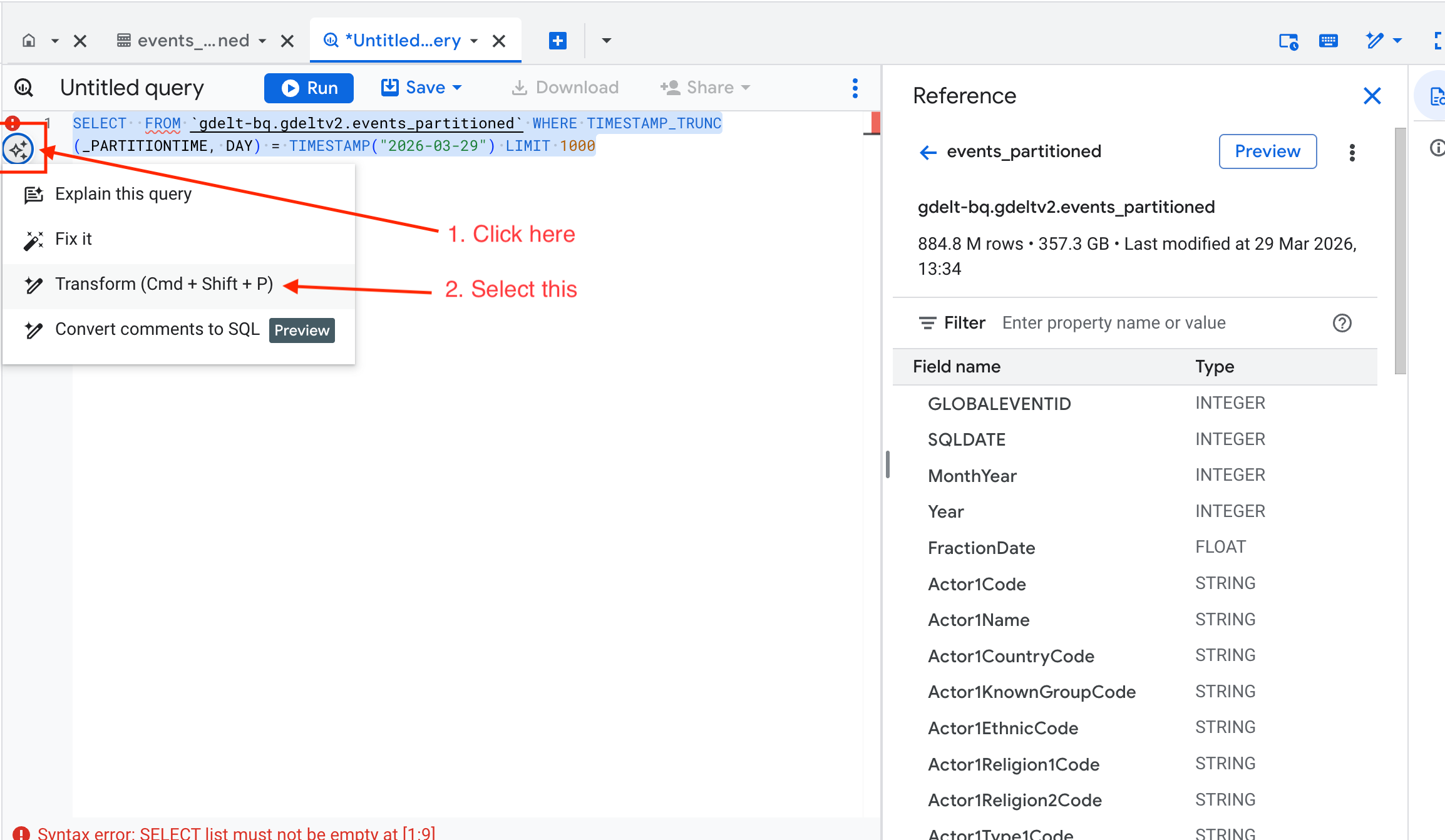Click the side panel document icon

[1436, 96]
